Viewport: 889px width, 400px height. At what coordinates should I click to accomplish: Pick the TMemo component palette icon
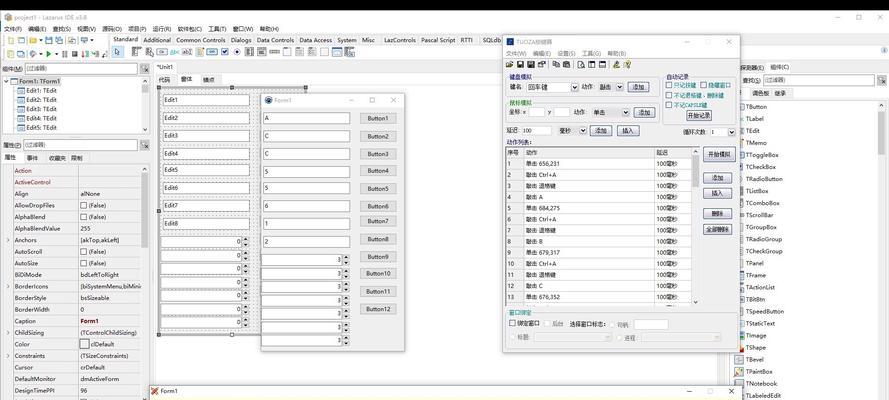point(200,52)
